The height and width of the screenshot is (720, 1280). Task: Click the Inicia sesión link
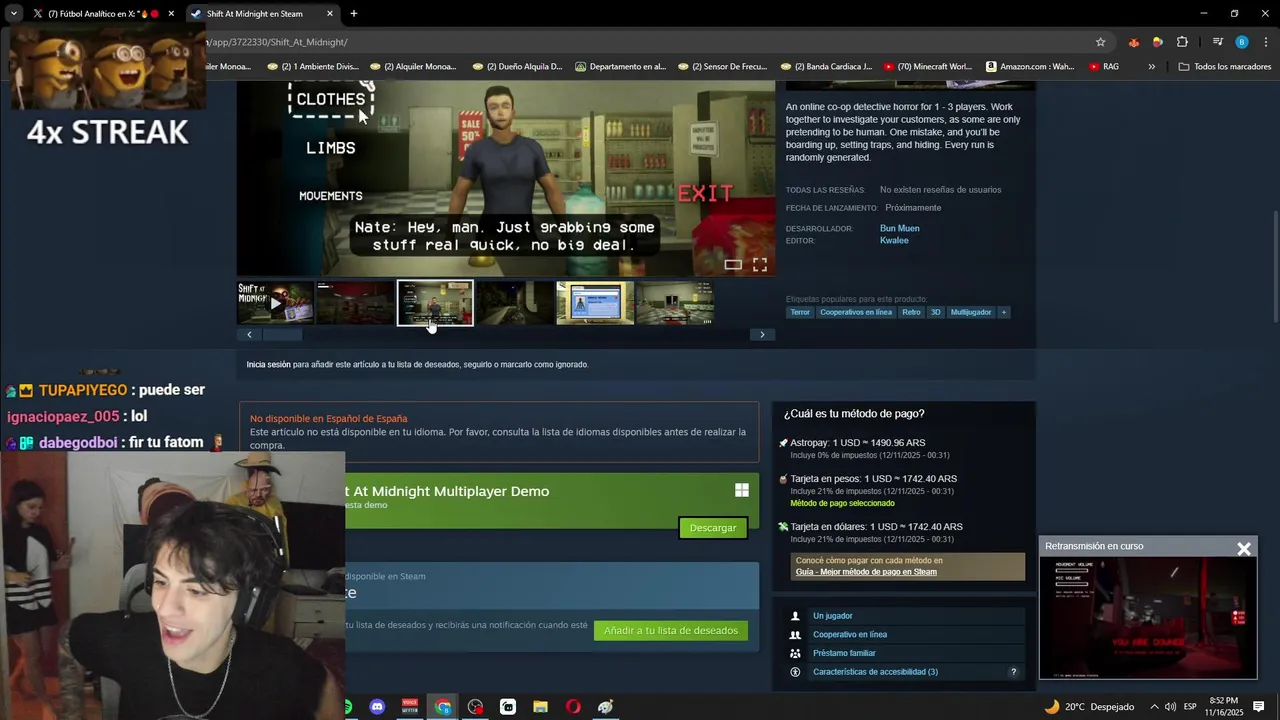point(268,365)
